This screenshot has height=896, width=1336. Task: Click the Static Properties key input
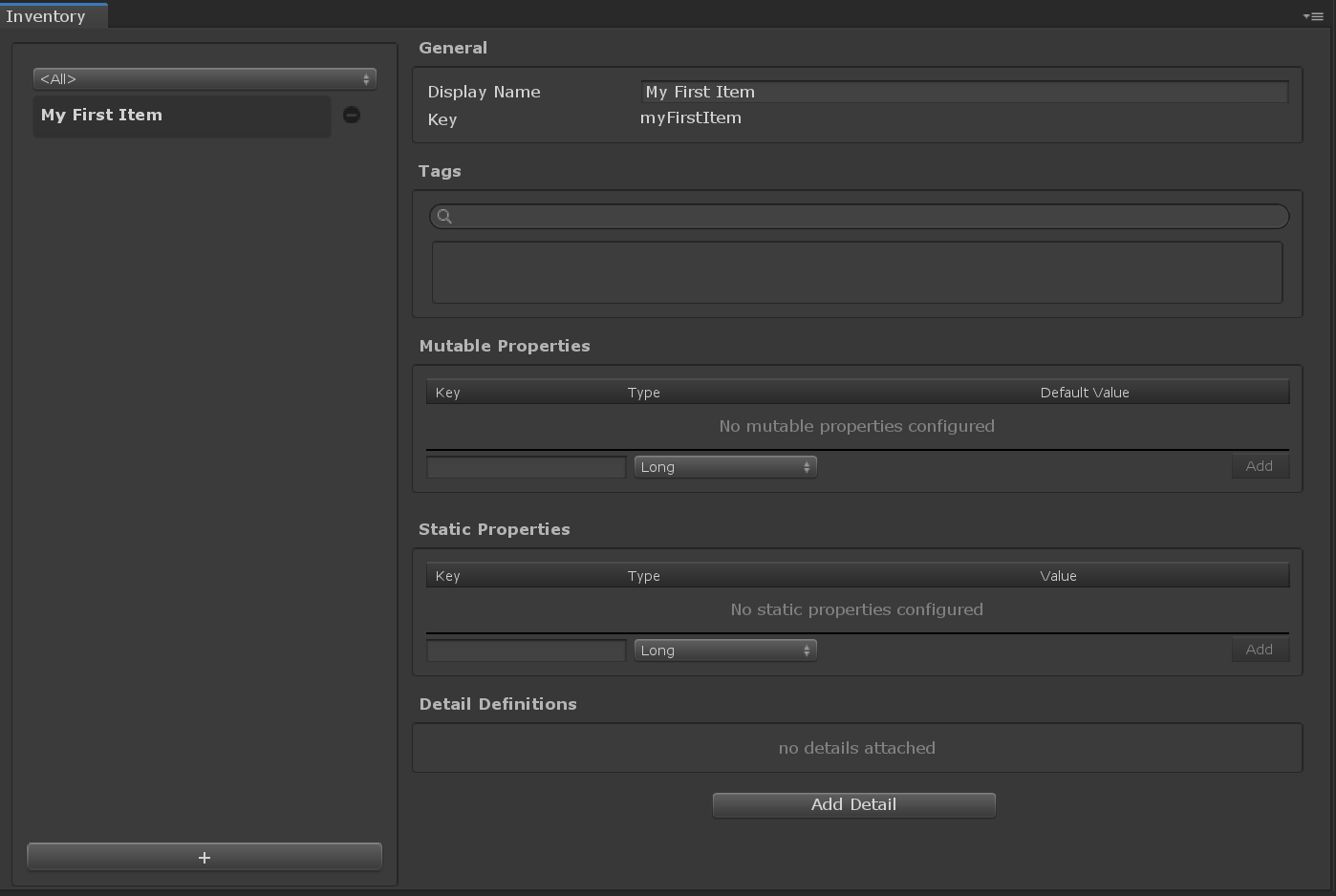tap(526, 650)
